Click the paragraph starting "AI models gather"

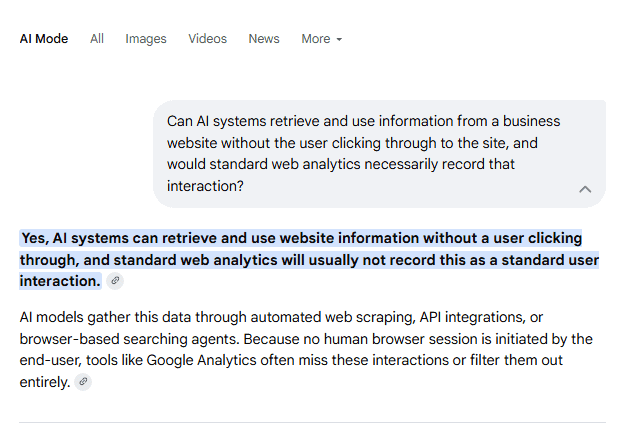[306, 350]
